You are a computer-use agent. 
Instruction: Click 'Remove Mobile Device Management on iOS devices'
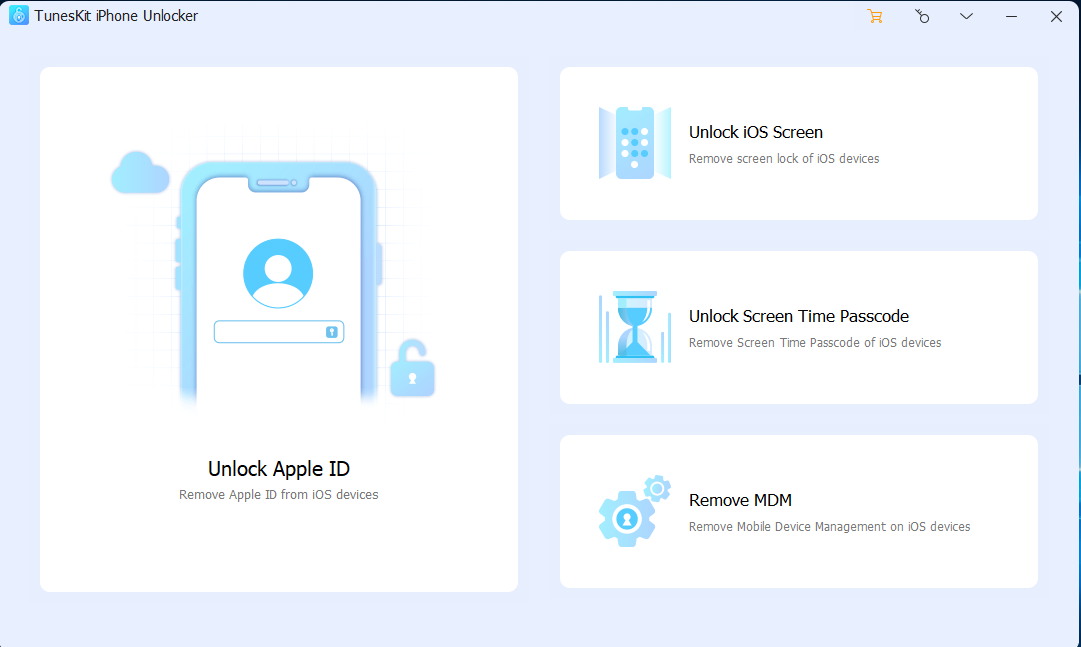pos(829,527)
